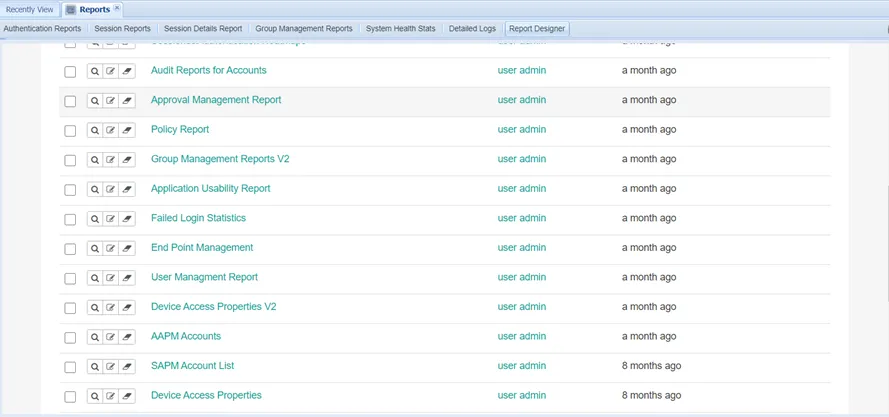The height and width of the screenshot is (417, 889).
Task: Select the Report Designer tab
Action: click(x=537, y=28)
